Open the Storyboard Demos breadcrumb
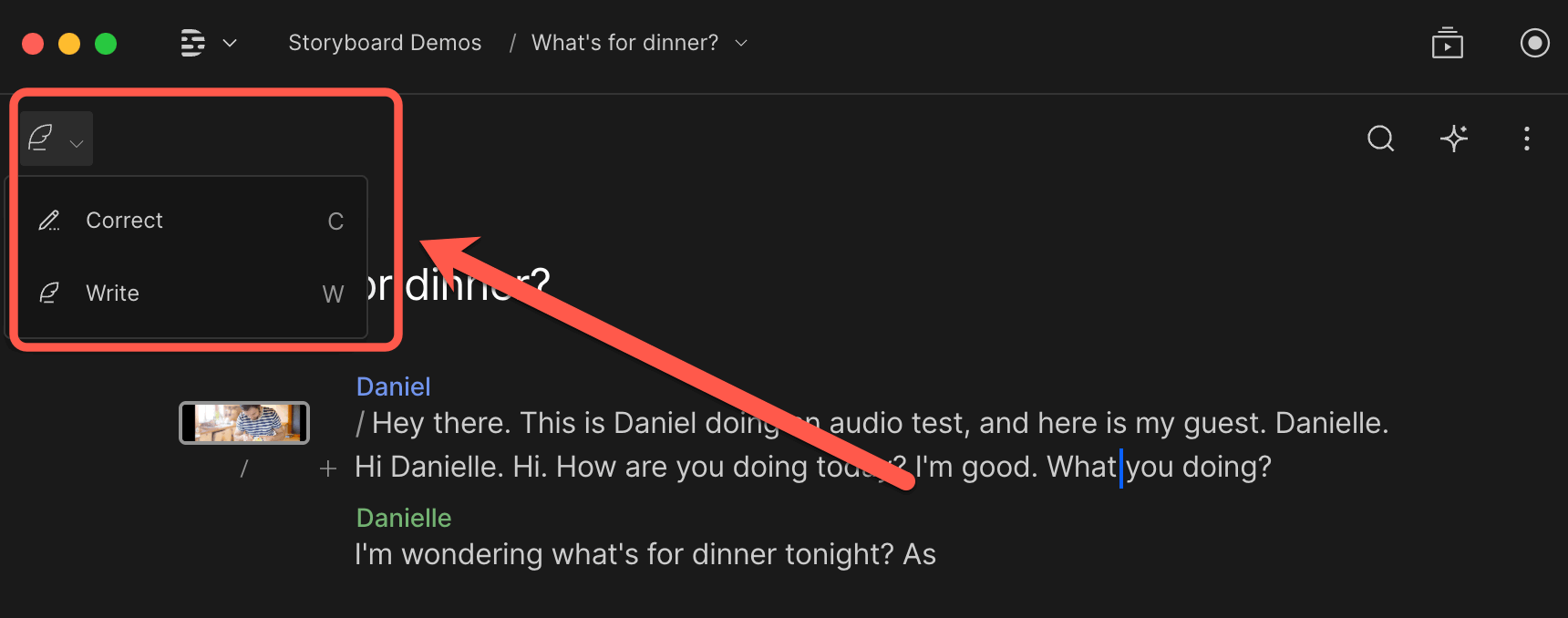Screen dimensions: 1568x618 tap(385, 43)
